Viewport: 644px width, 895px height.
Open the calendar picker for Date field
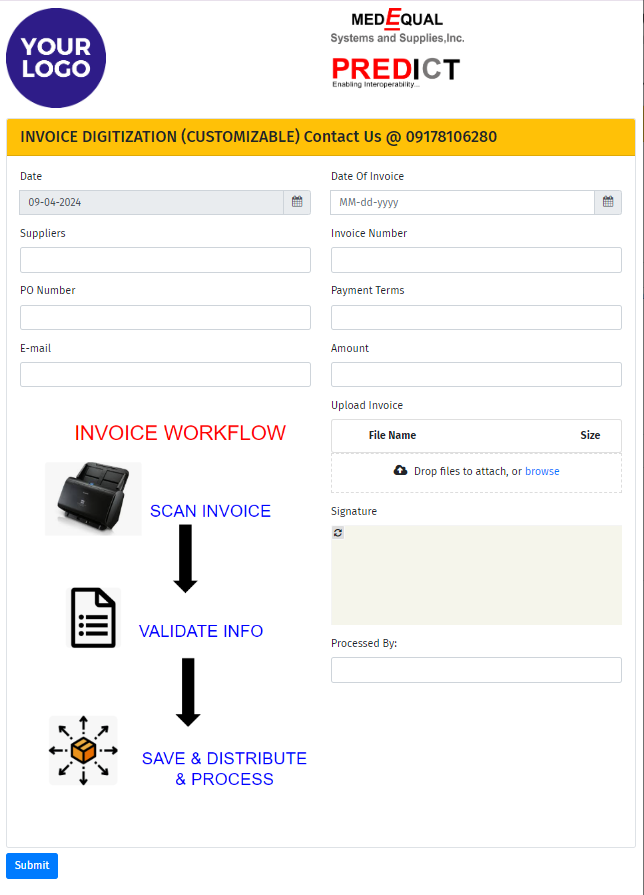[x=297, y=202]
